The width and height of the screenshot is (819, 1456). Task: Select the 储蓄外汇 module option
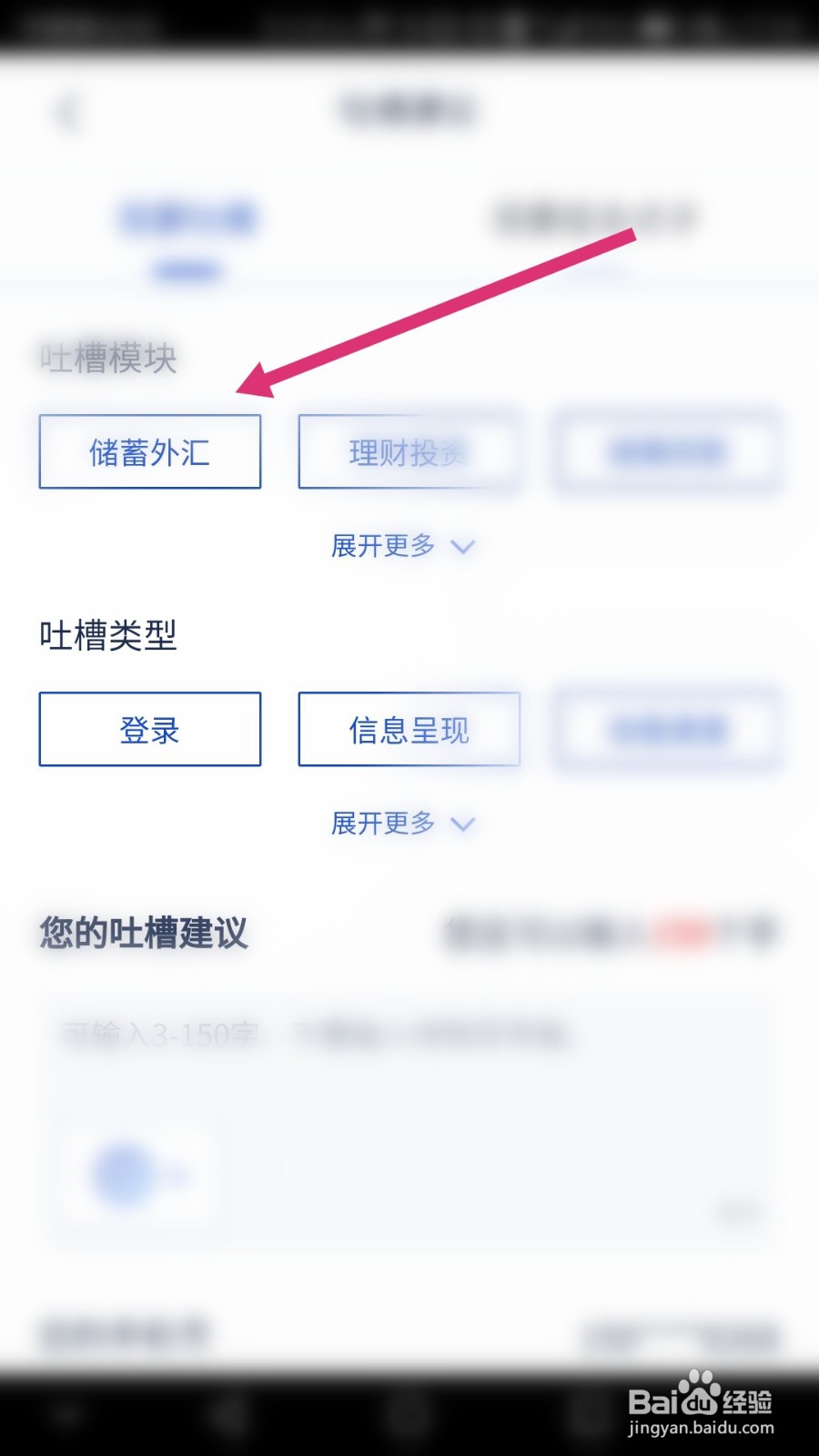pos(150,451)
